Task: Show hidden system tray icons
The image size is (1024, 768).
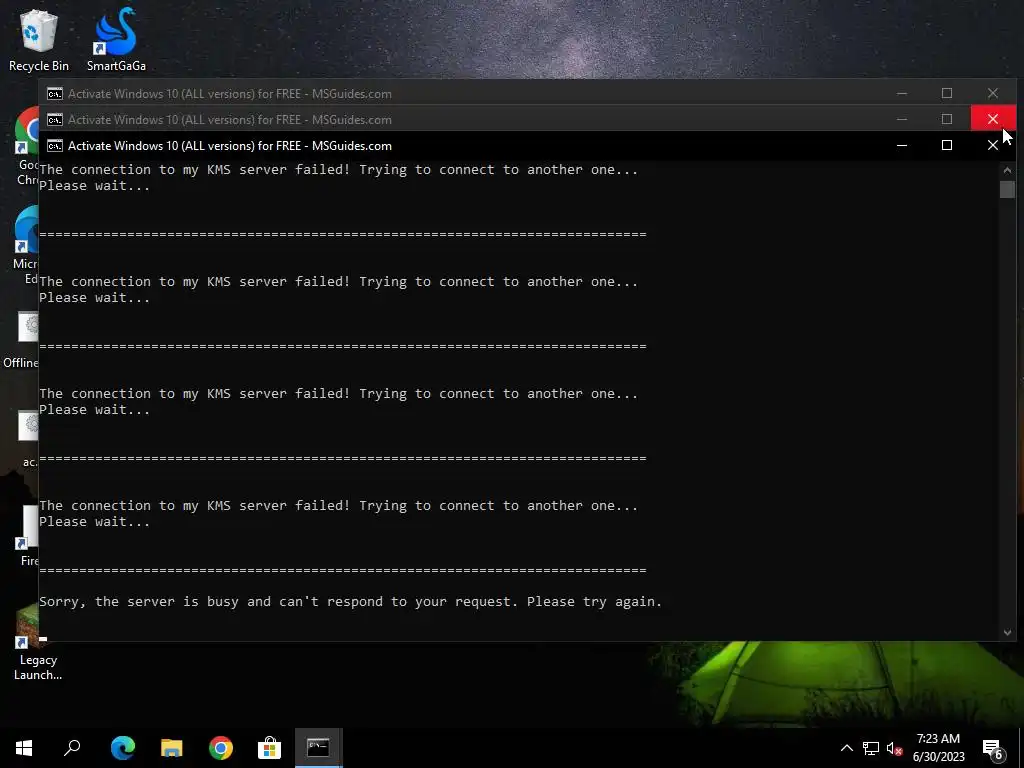Action: click(x=846, y=748)
